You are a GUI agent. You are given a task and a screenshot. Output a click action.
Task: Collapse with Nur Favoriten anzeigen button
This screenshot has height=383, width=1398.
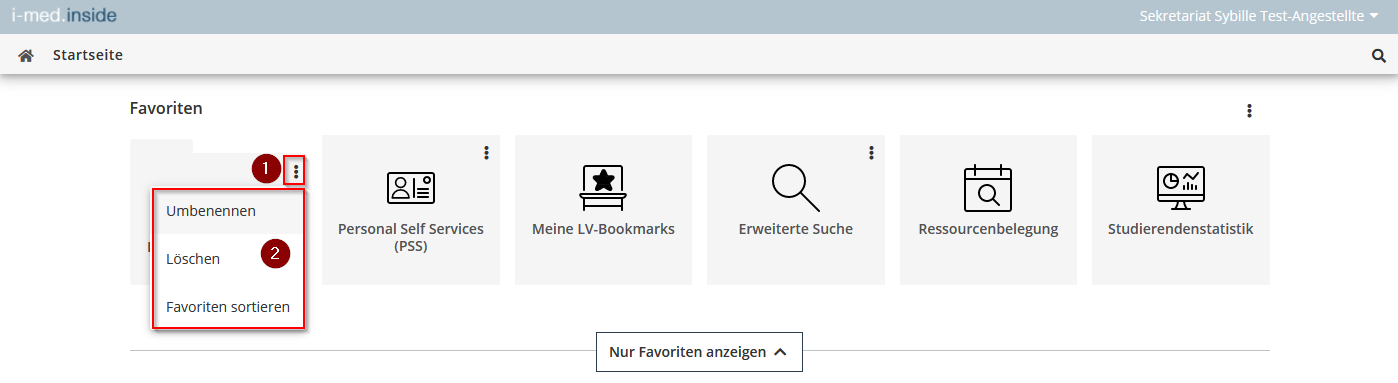[x=699, y=352]
